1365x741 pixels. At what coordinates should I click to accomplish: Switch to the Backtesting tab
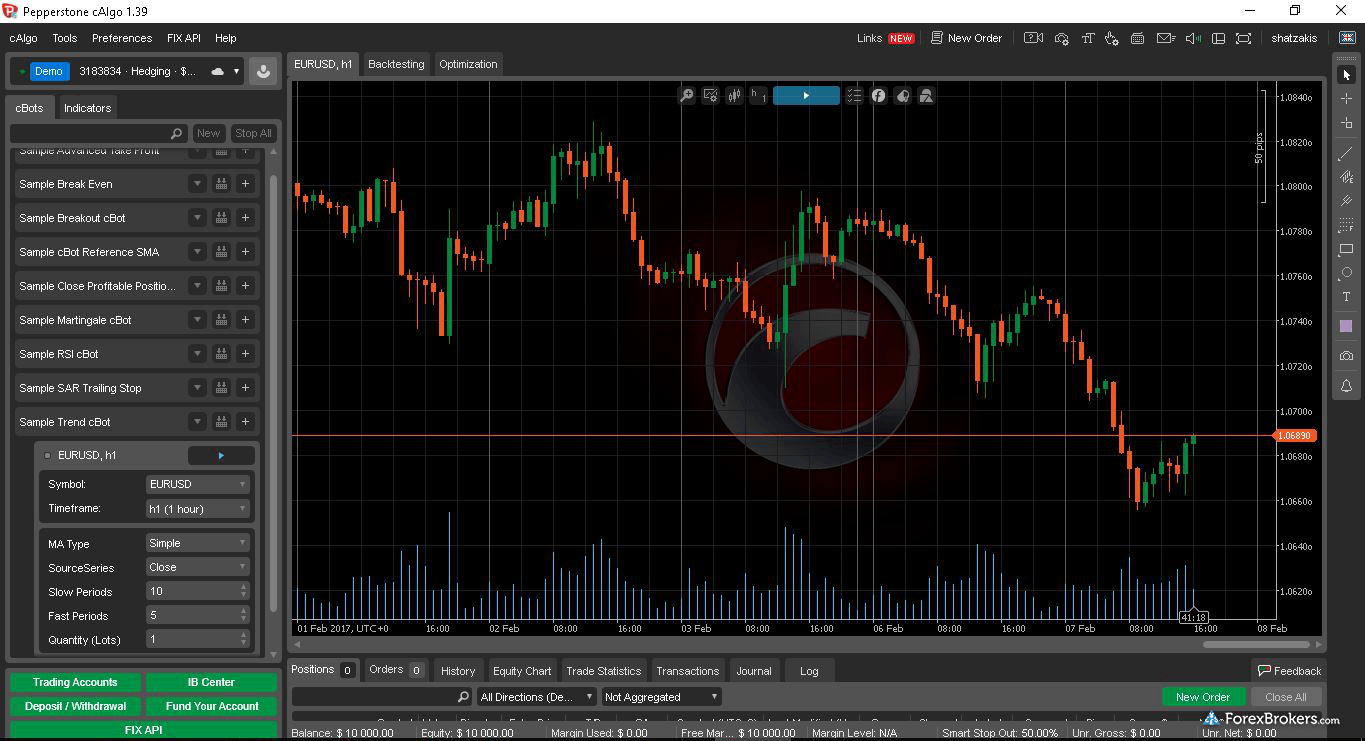pos(396,64)
